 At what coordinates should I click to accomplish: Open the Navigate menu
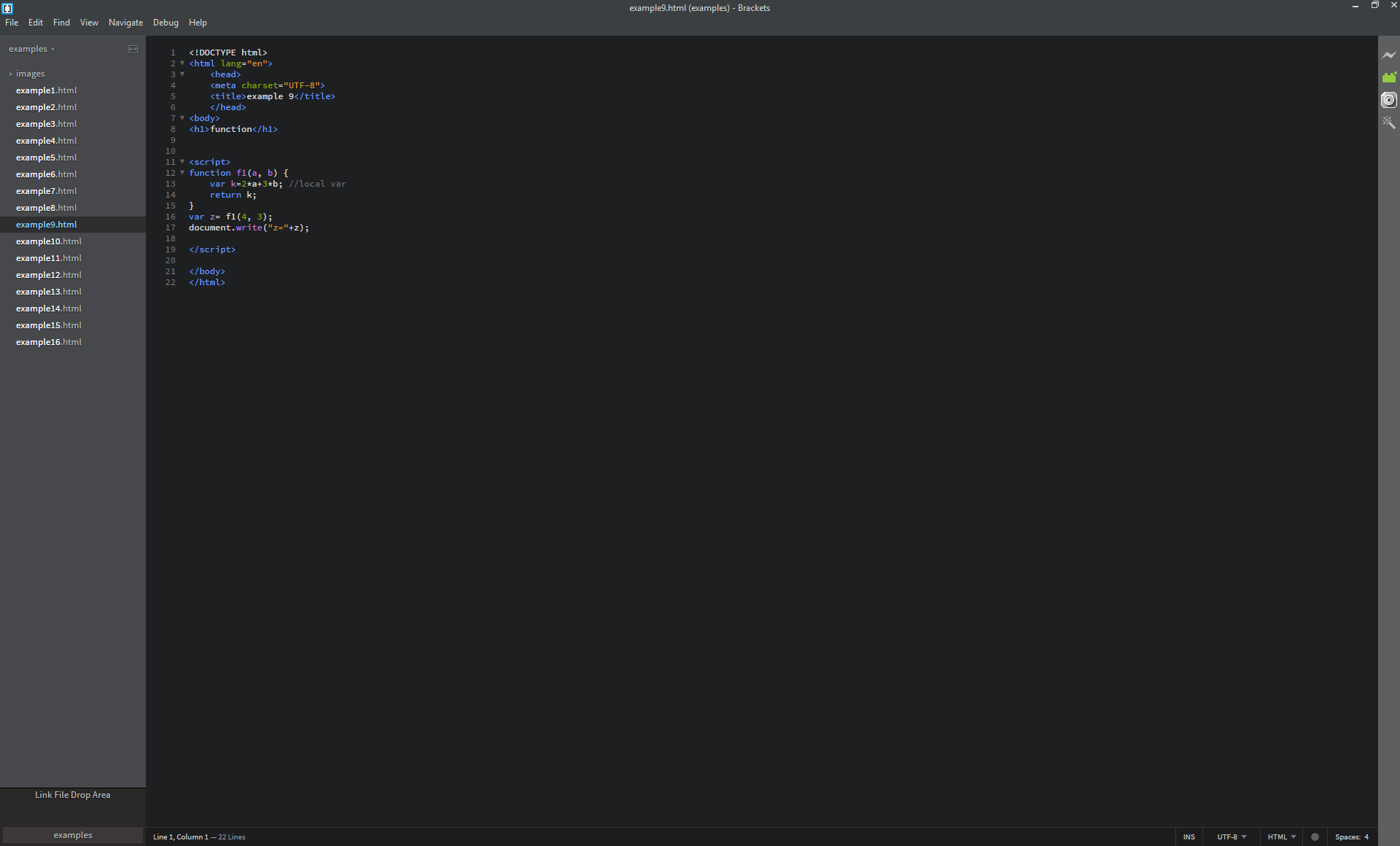[125, 22]
